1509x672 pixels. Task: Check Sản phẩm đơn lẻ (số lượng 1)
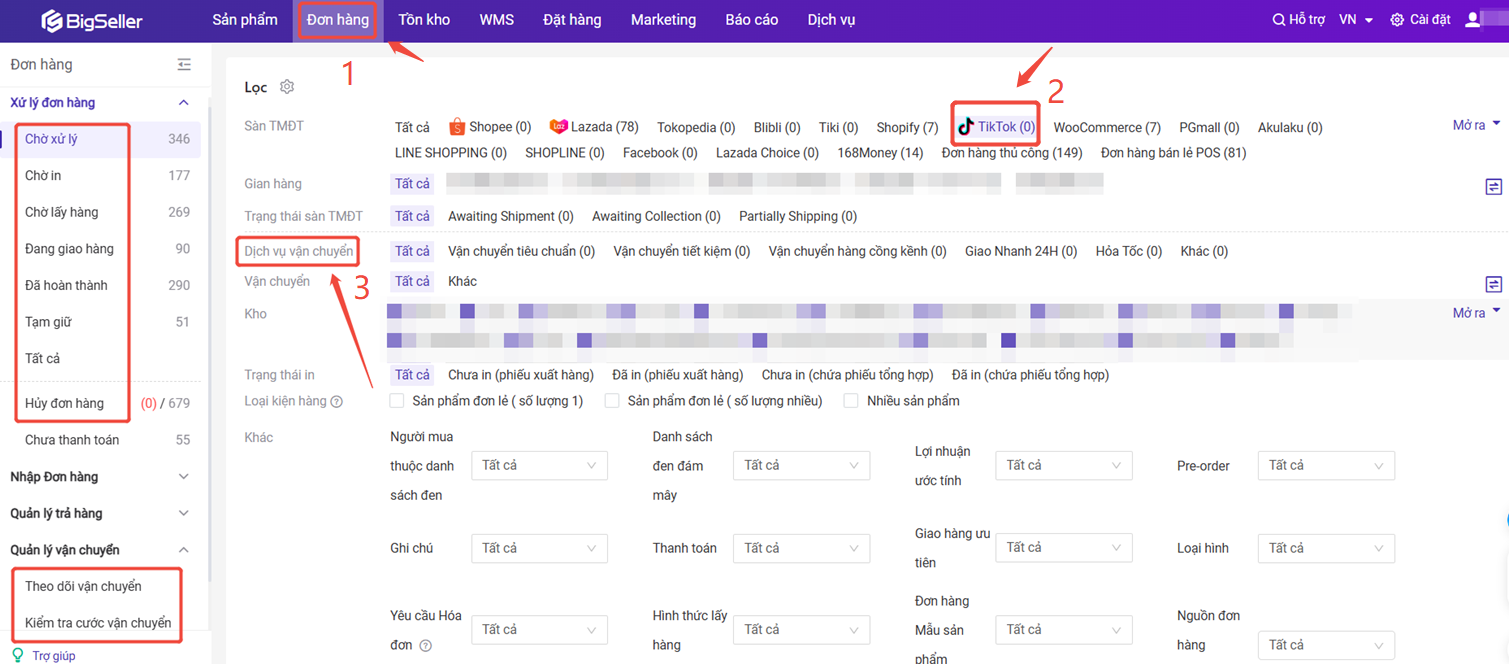[397, 401]
